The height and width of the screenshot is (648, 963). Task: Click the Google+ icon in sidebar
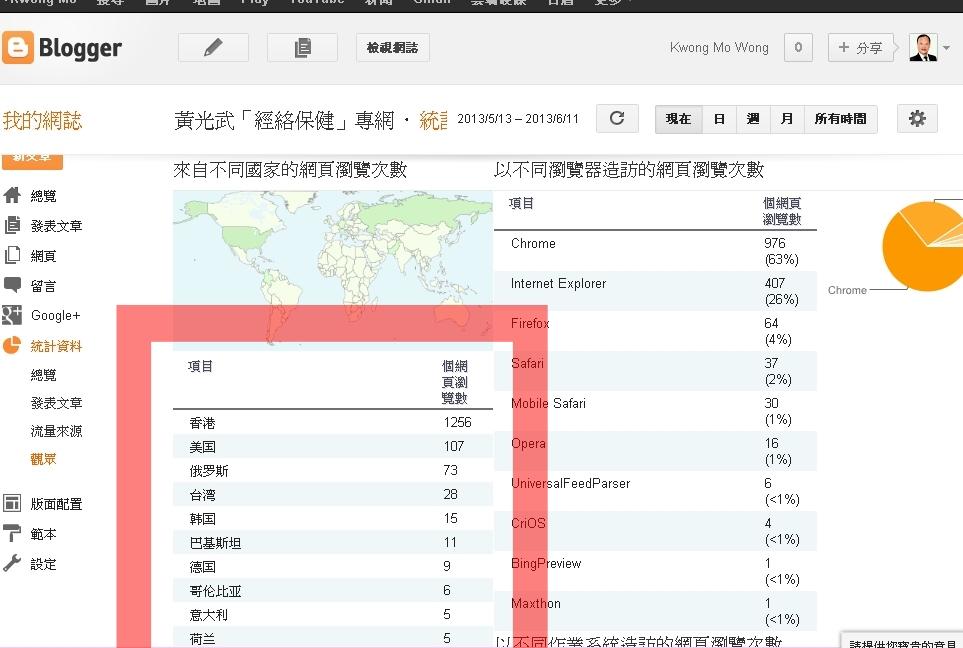click(x=12, y=315)
